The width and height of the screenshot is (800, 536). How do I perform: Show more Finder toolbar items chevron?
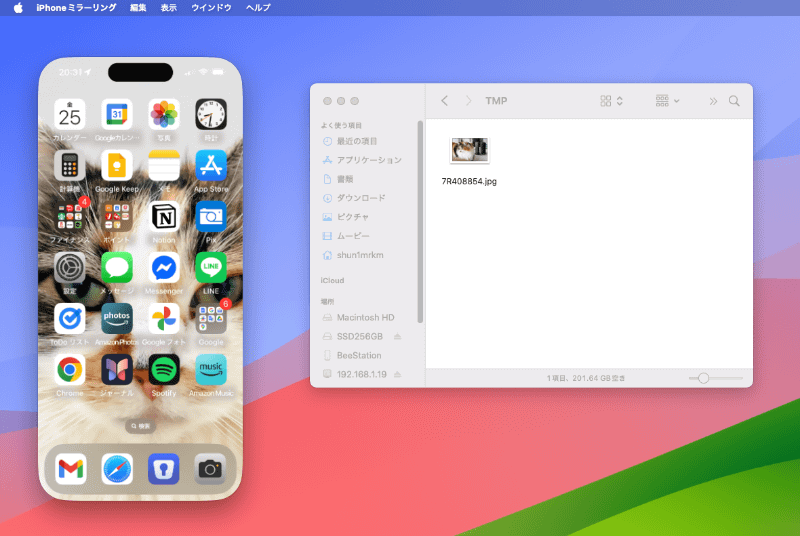click(713, 101)
